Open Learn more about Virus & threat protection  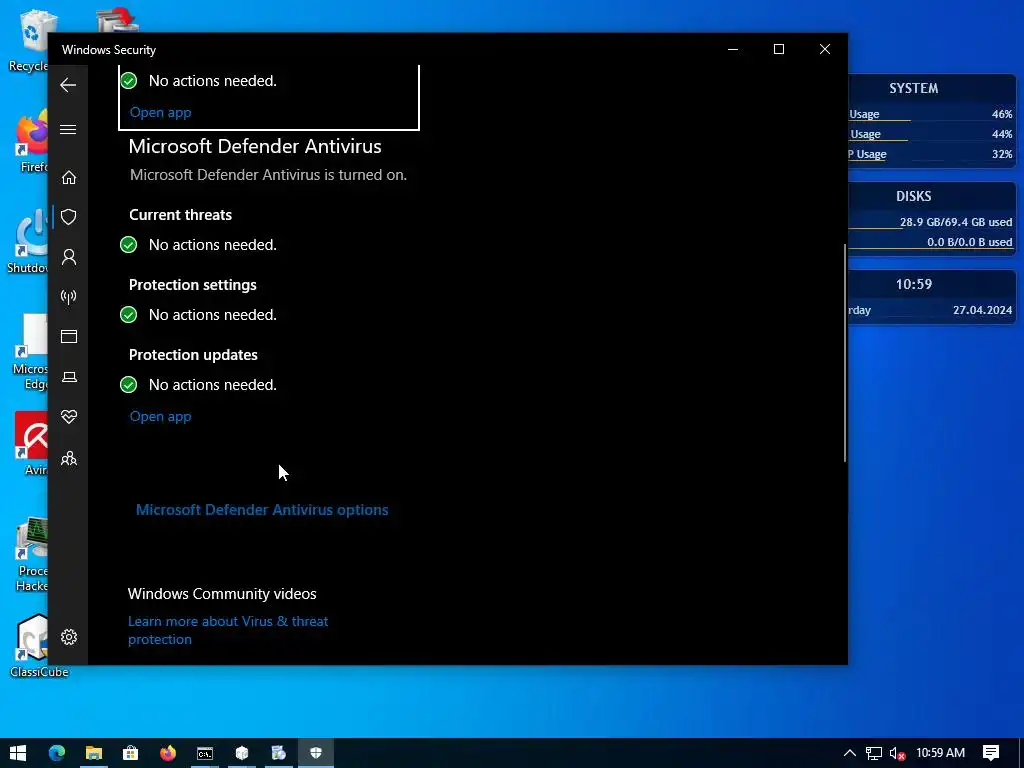coord(228,630)
